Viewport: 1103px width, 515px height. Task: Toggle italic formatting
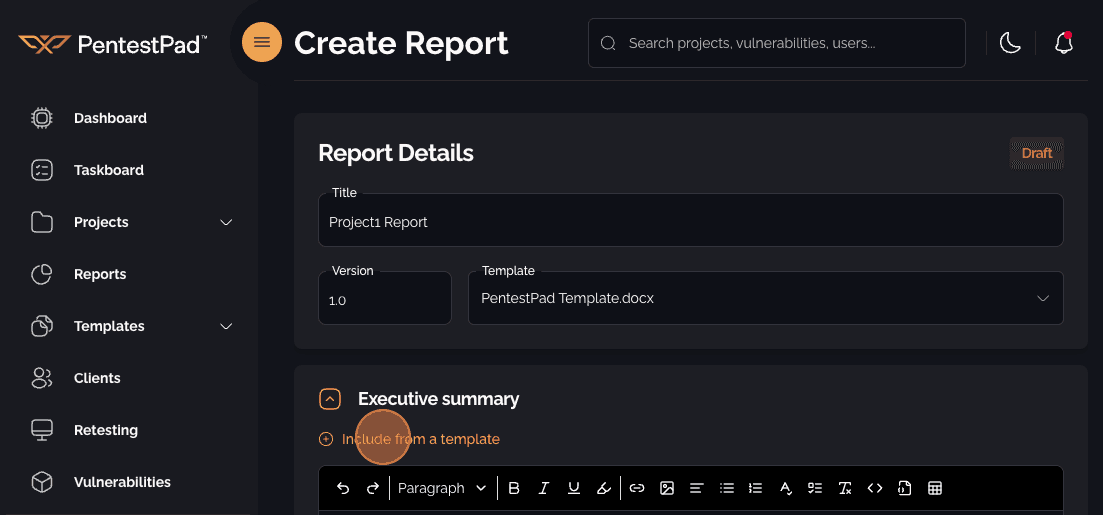tap(544, 488)
